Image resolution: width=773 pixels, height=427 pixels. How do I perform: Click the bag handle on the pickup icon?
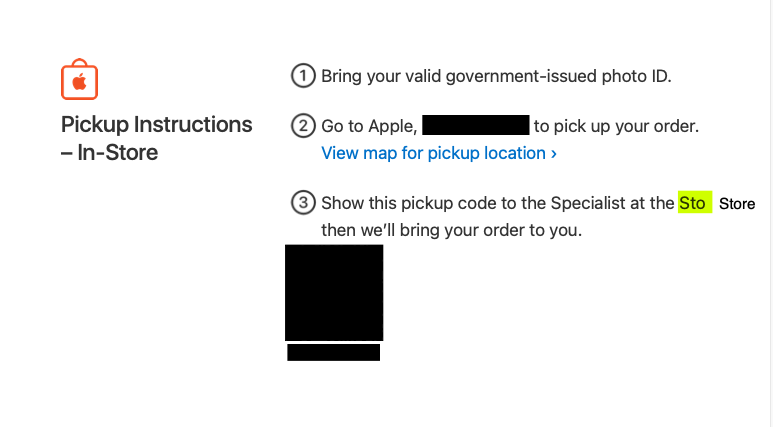(x=79, y=63)
